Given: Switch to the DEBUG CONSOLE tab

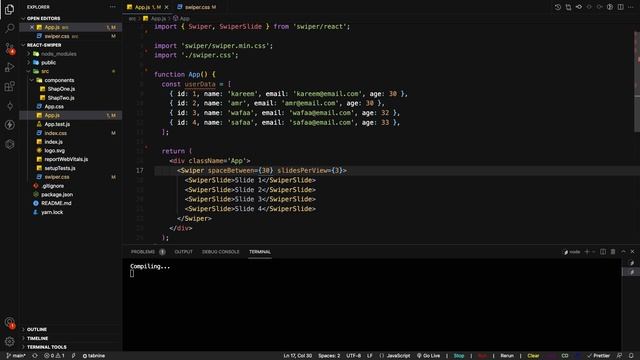Looking at the screenshot, I should coord(220,252).
